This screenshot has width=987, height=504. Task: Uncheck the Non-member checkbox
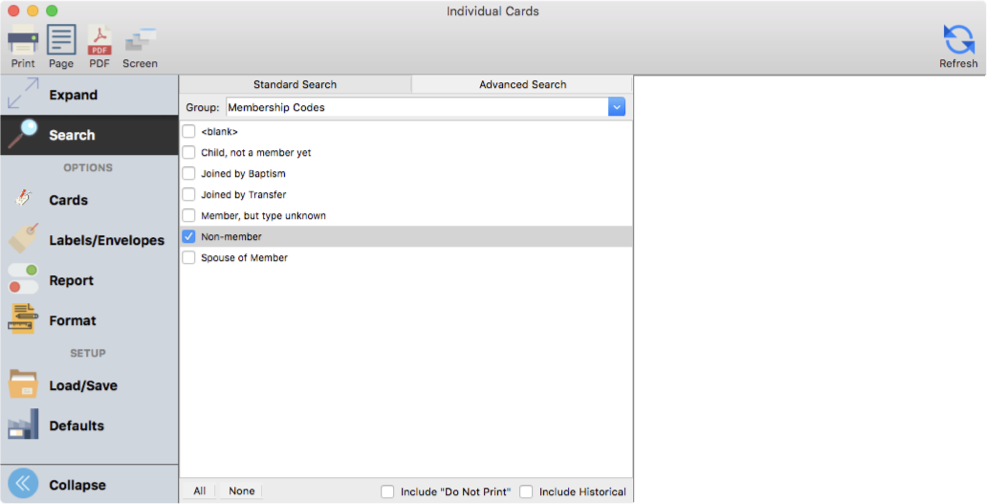click(x=189, y=237)
